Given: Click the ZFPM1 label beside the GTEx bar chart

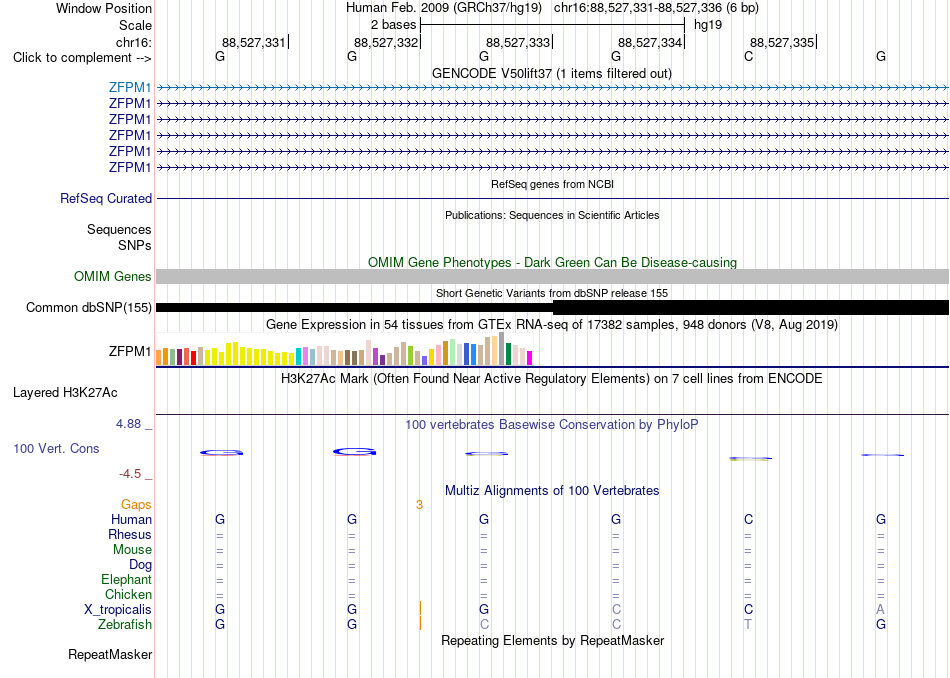Looking at the screenshot, I should pos(130,351).
